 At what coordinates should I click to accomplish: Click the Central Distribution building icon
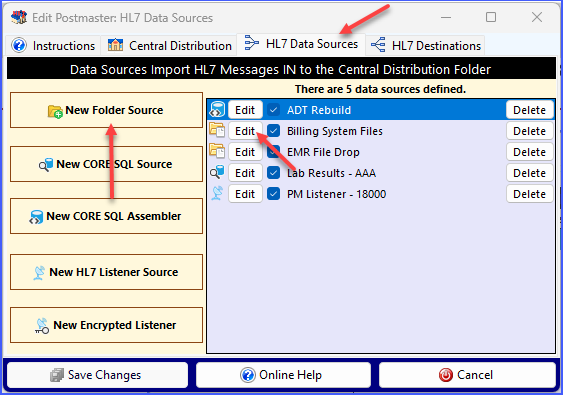tap(115, 45)
